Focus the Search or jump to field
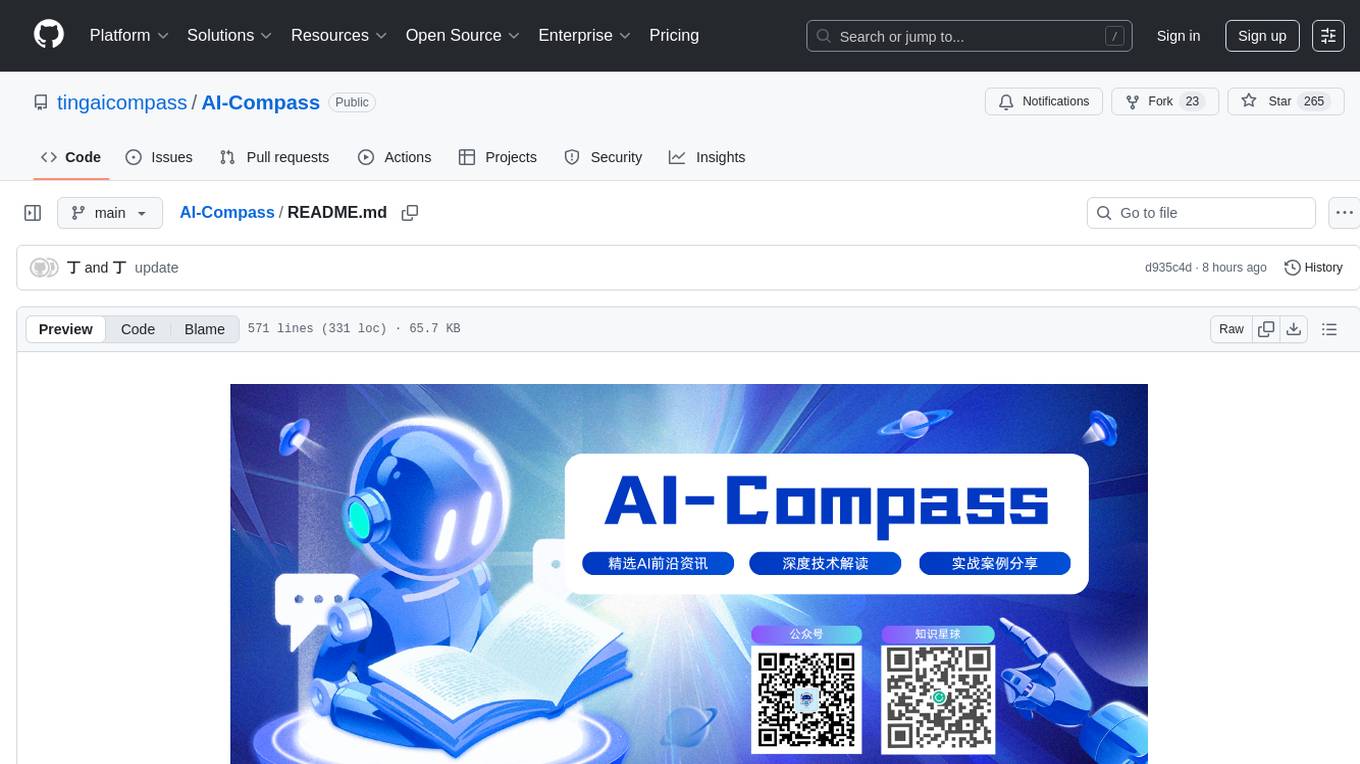The image size is (1360, 764). tap(969, 36)
